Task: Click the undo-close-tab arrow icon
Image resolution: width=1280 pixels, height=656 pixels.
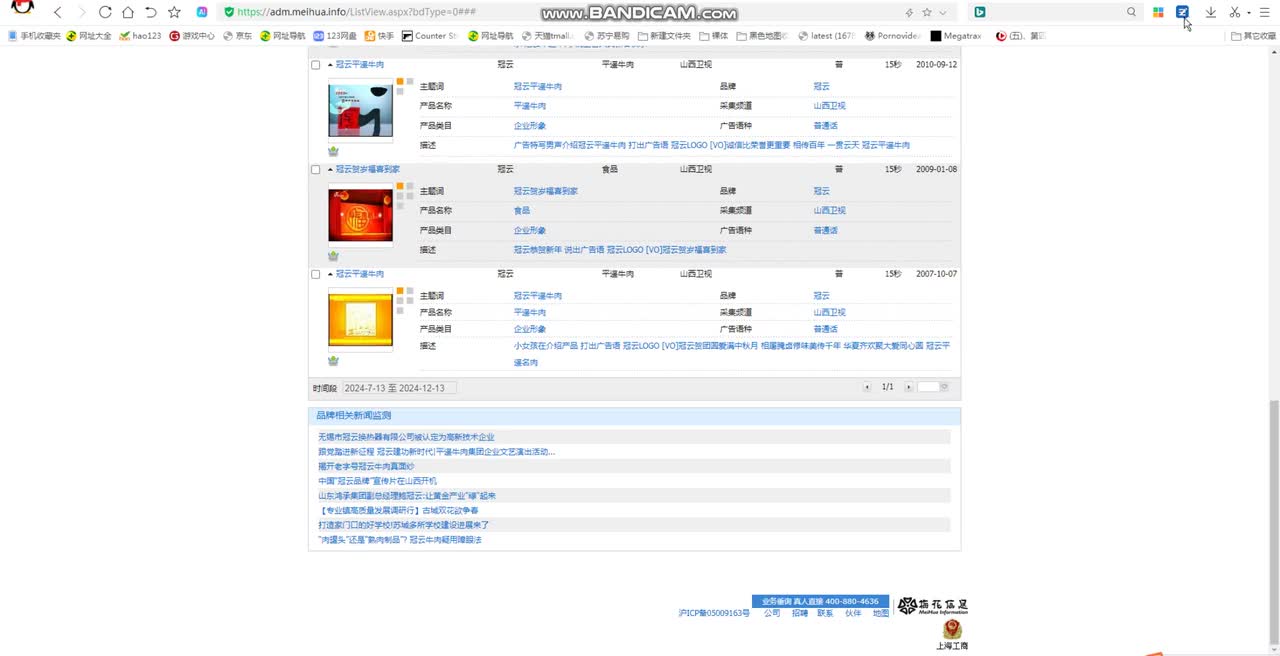Action: point(151,12)
